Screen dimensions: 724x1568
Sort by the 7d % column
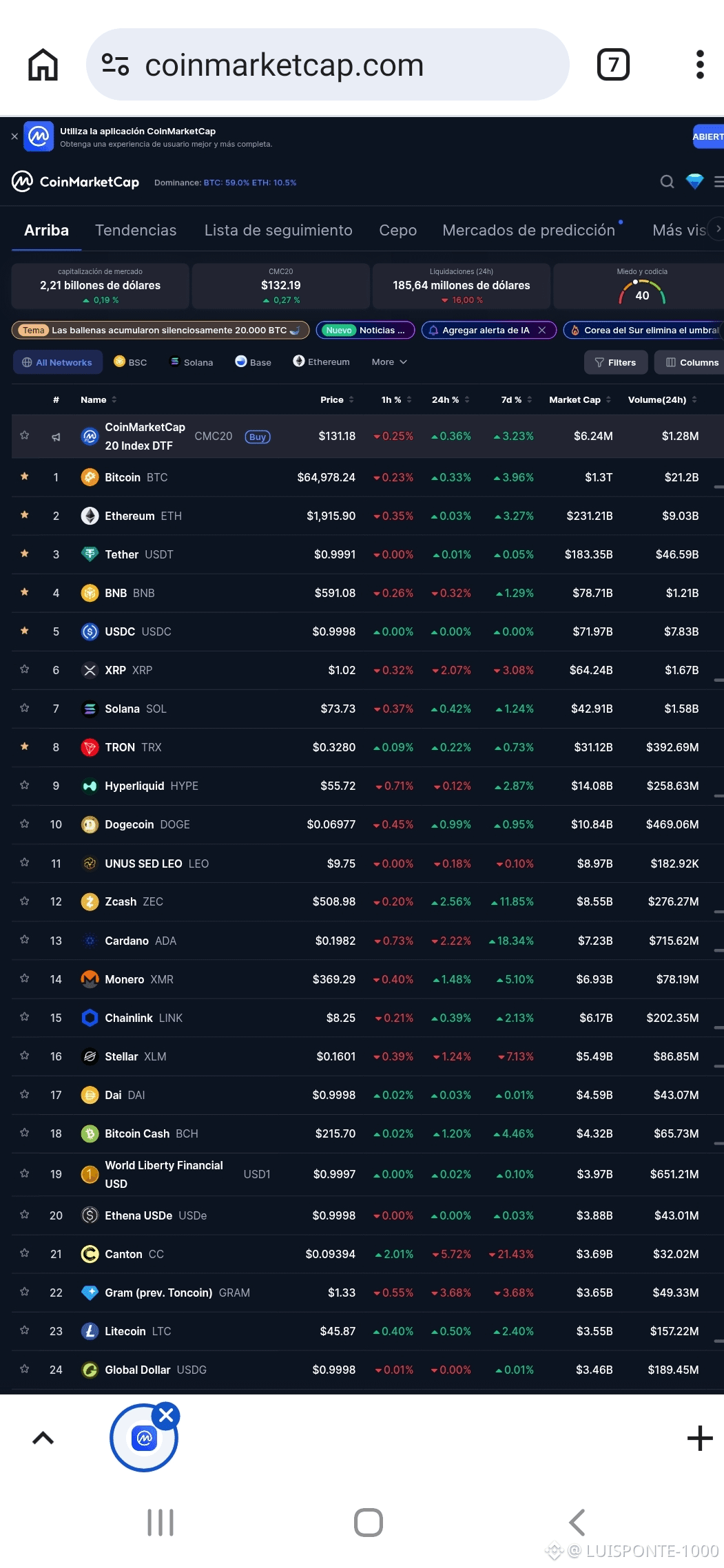click(517, 399)
